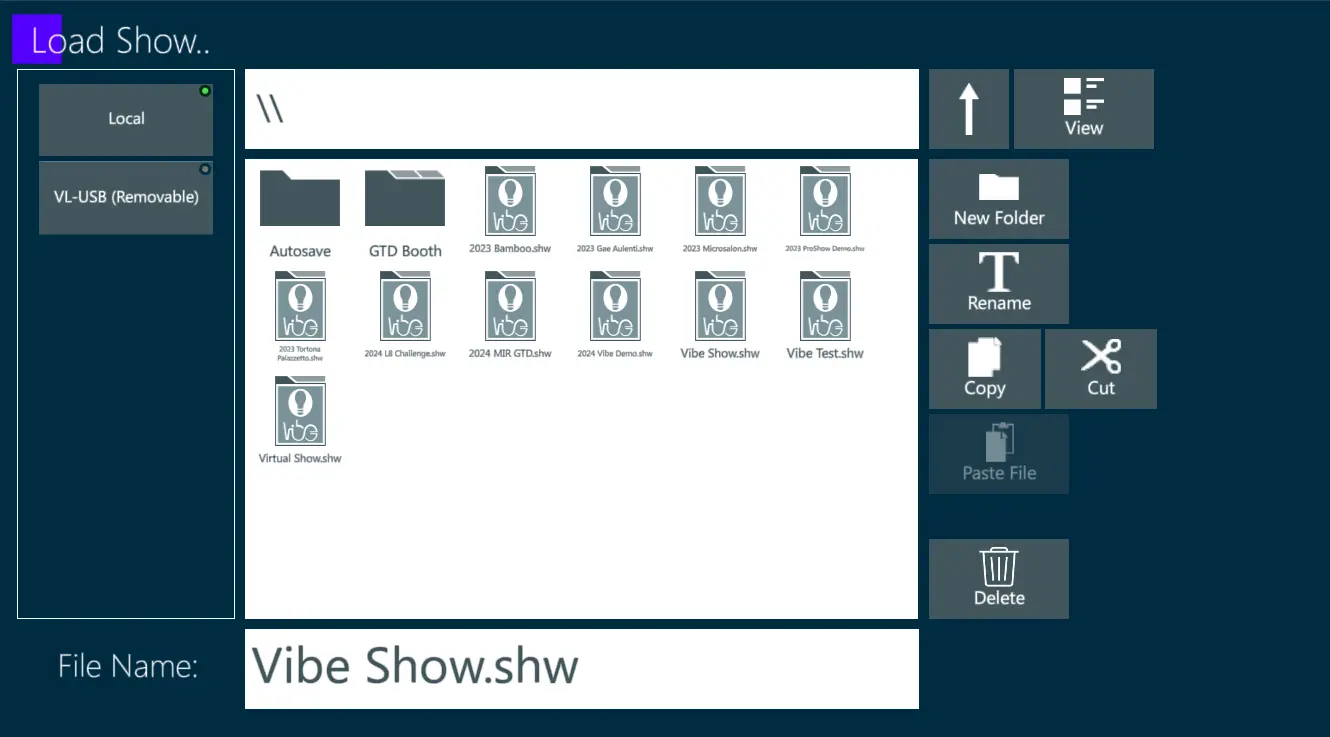Cut the selected file with the scissors
Viewport: 1330px width, 737px height.
1101,369
